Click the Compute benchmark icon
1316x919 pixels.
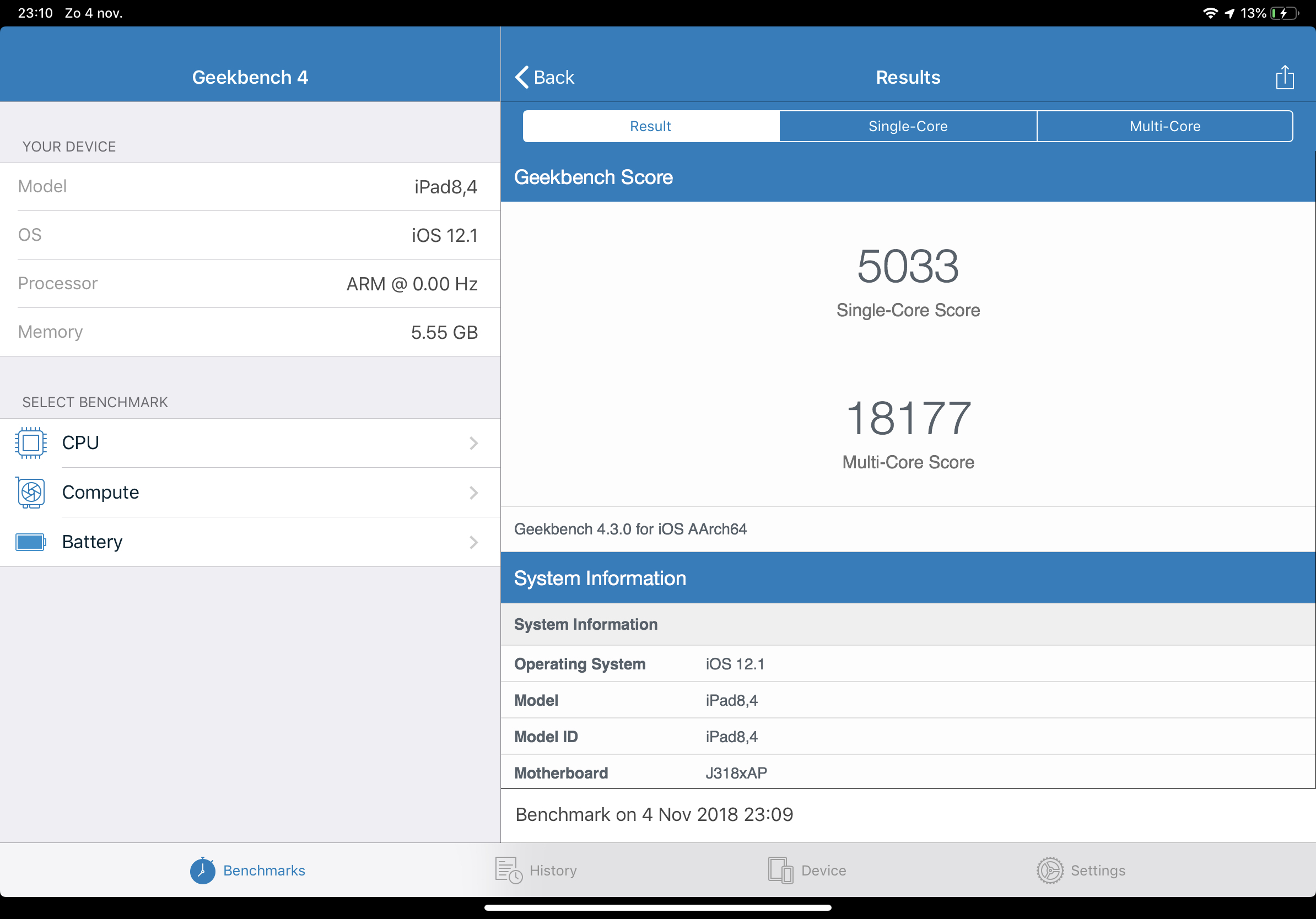30,493
